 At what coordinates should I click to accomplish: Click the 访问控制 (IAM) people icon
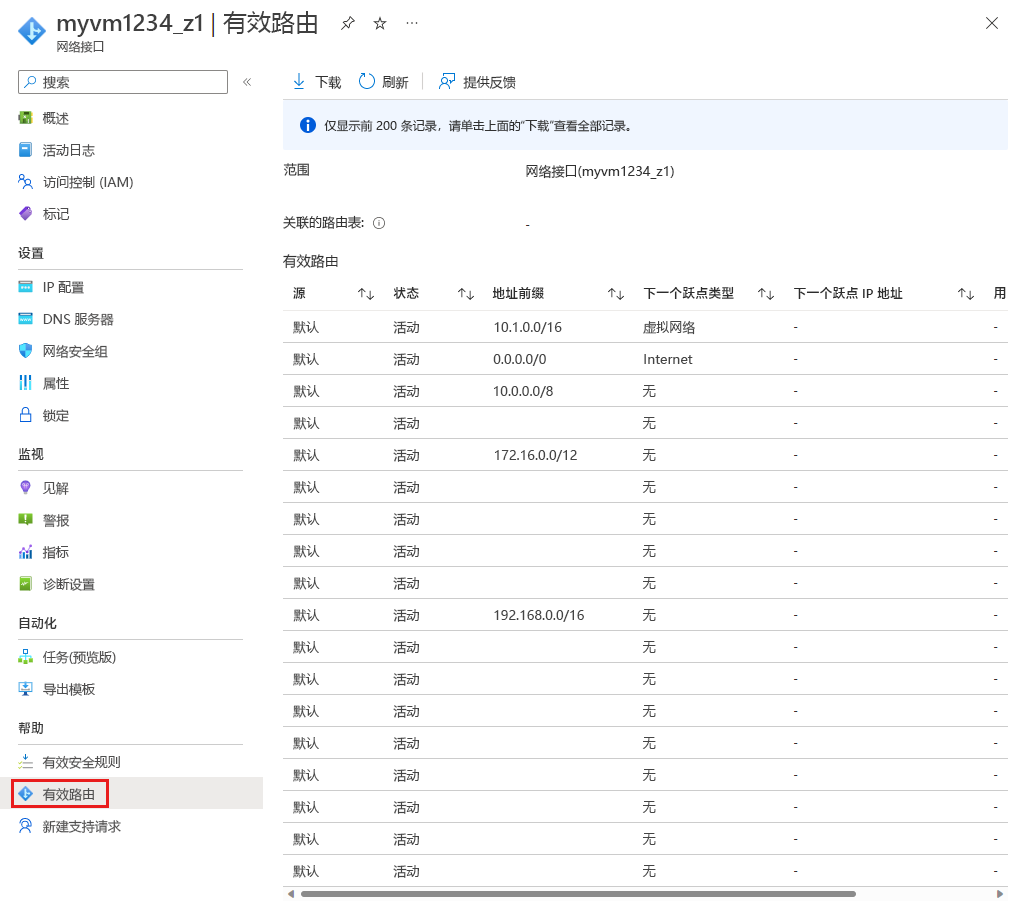[x=26, y=182]
